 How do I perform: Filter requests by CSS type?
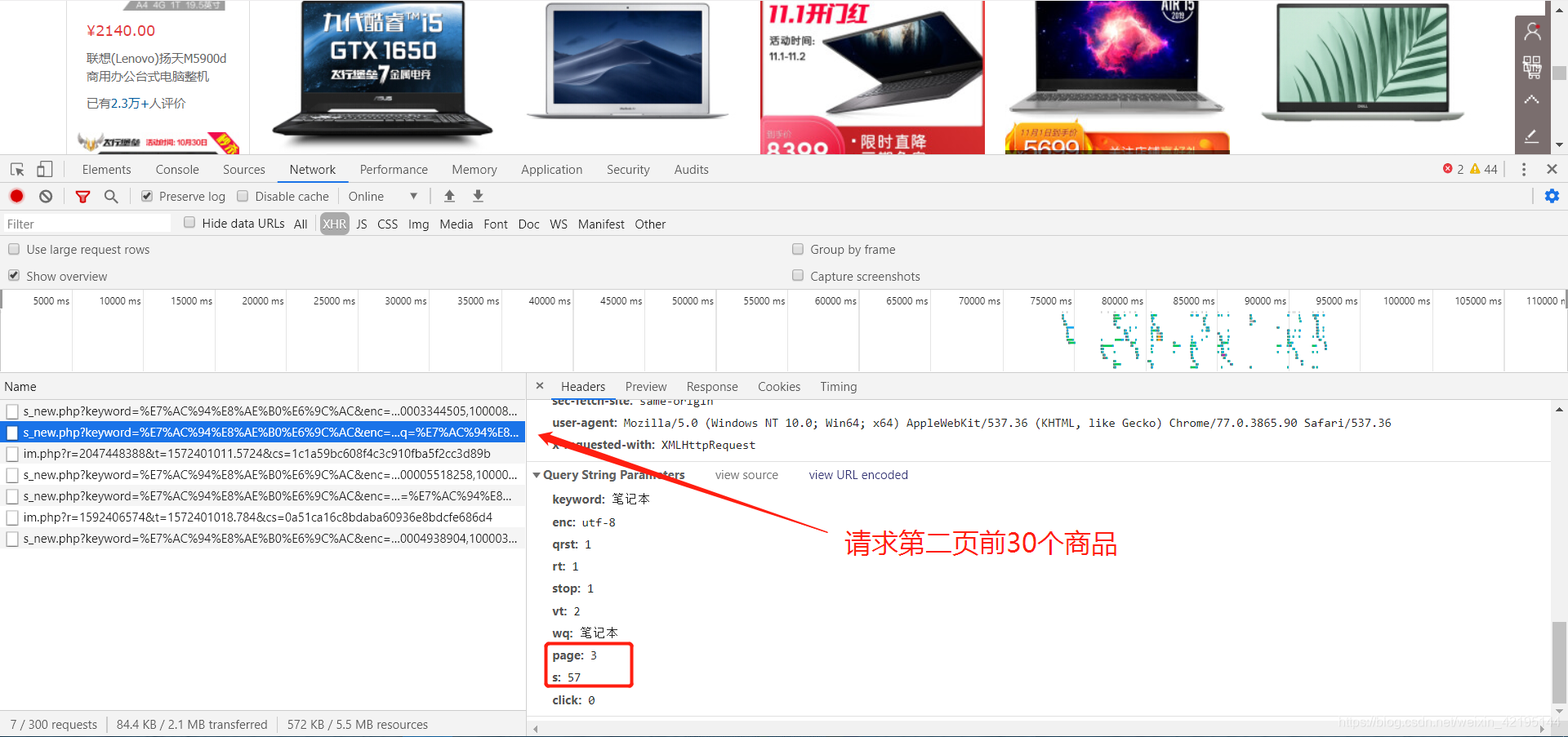point(388,224)
